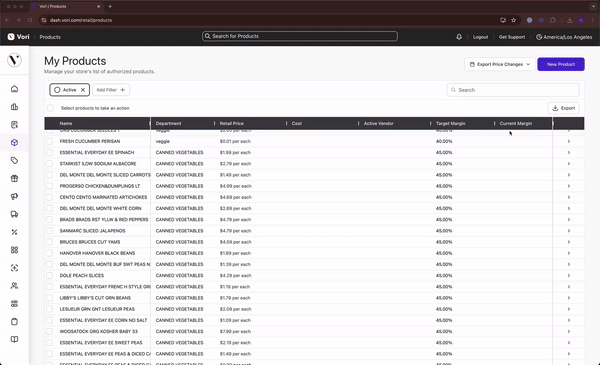Click the Vori brand logo in top bar

click(x=18, y=37)
